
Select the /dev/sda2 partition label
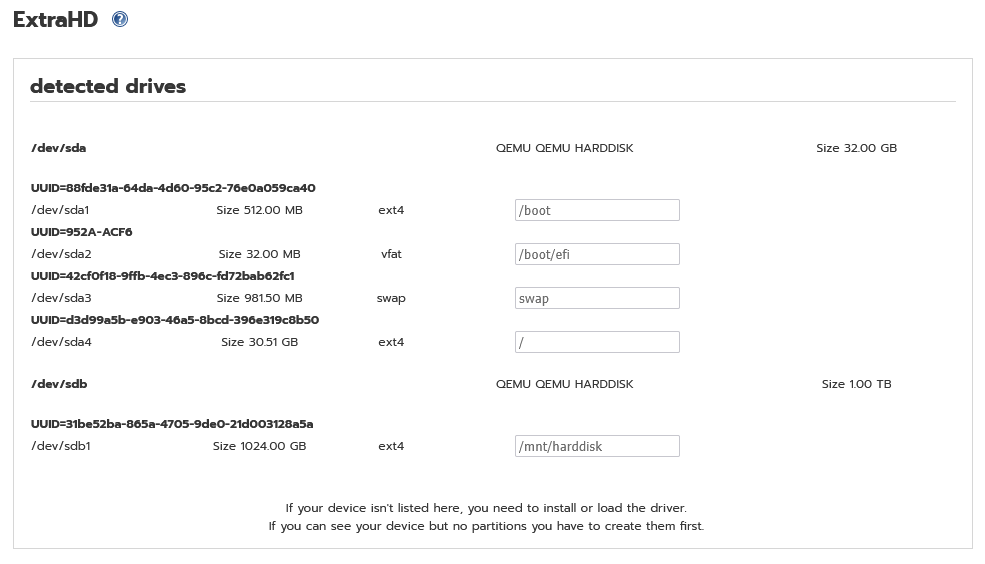[61, 254]
